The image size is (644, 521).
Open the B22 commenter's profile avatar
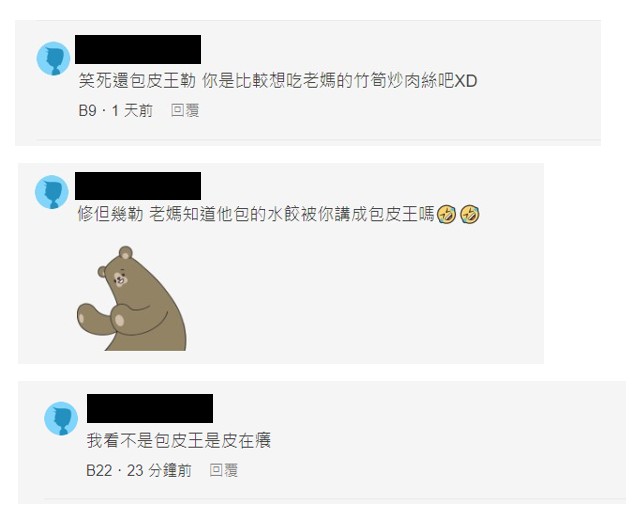(61, 418)
